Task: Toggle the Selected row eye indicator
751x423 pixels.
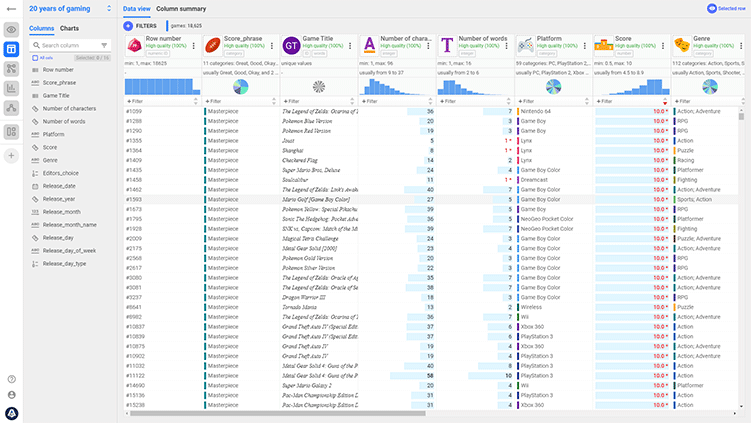Action: [x=712, y=9]
